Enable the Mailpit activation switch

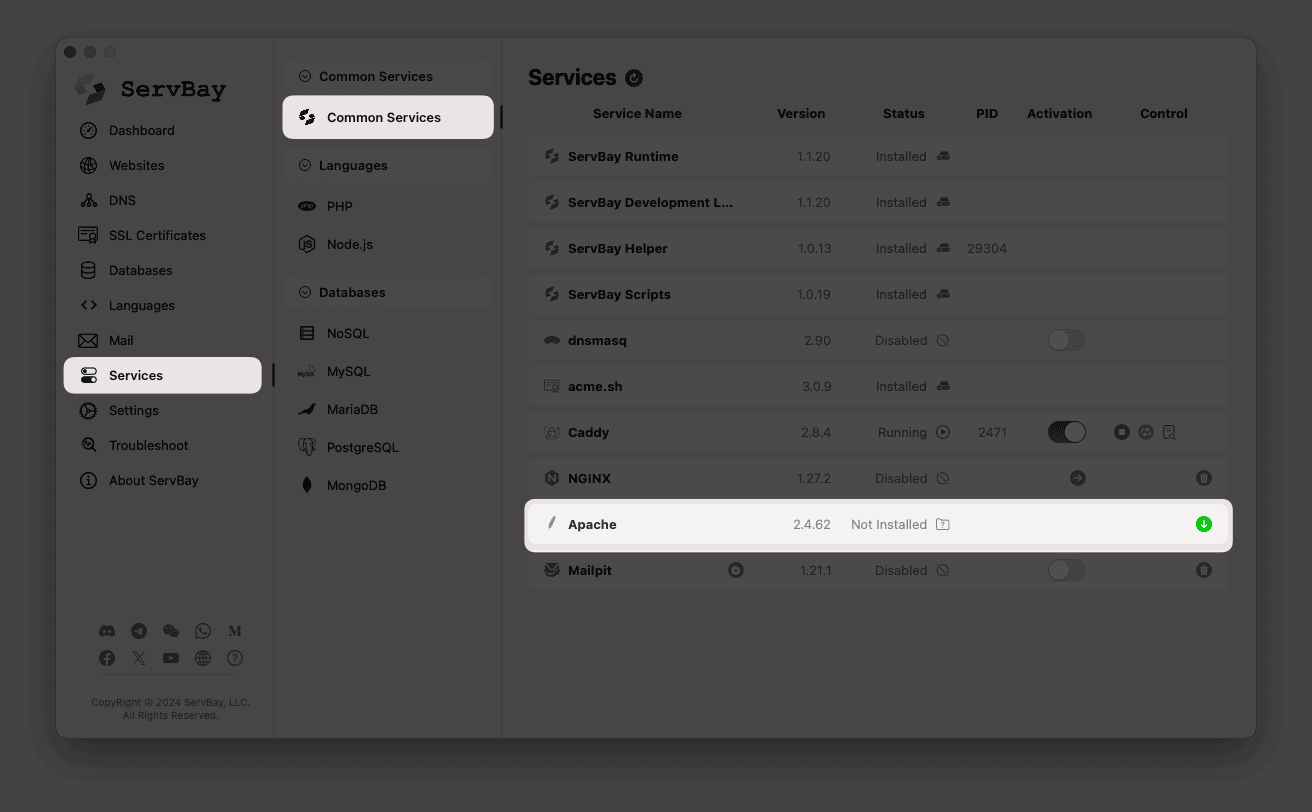[x=1066, y=570]
